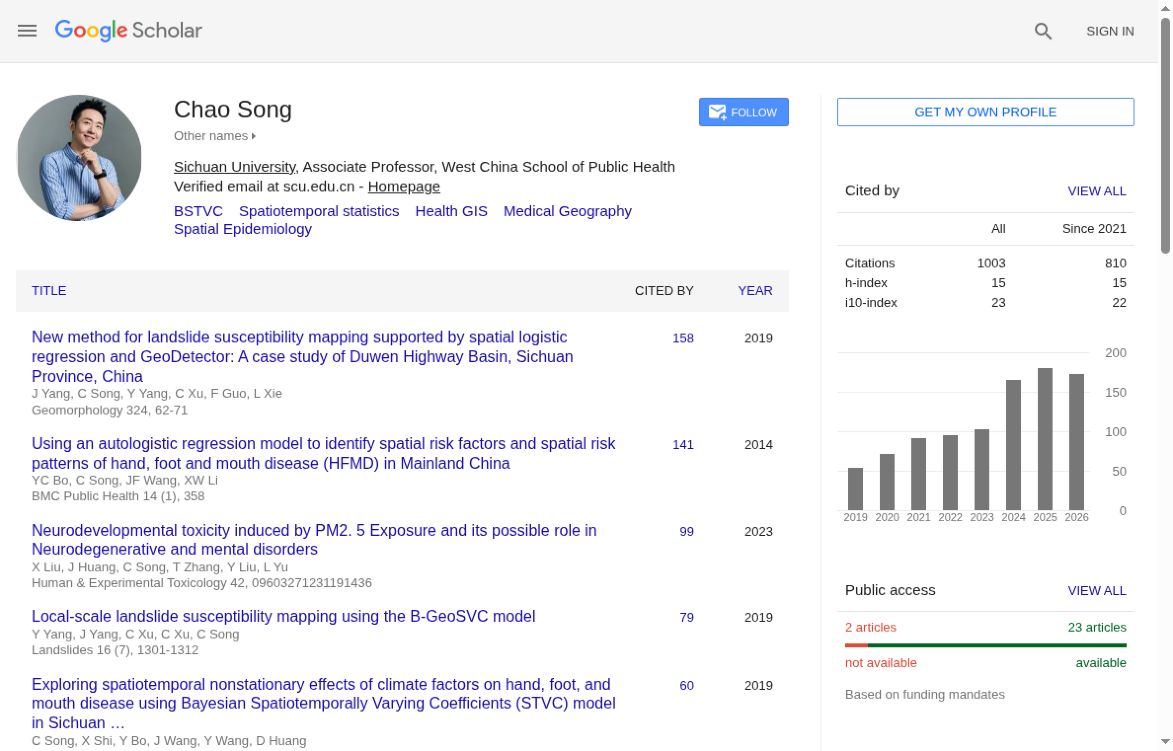Open 141 citations count link
This screenshot has height=751, width=1173.
point(682,444)
